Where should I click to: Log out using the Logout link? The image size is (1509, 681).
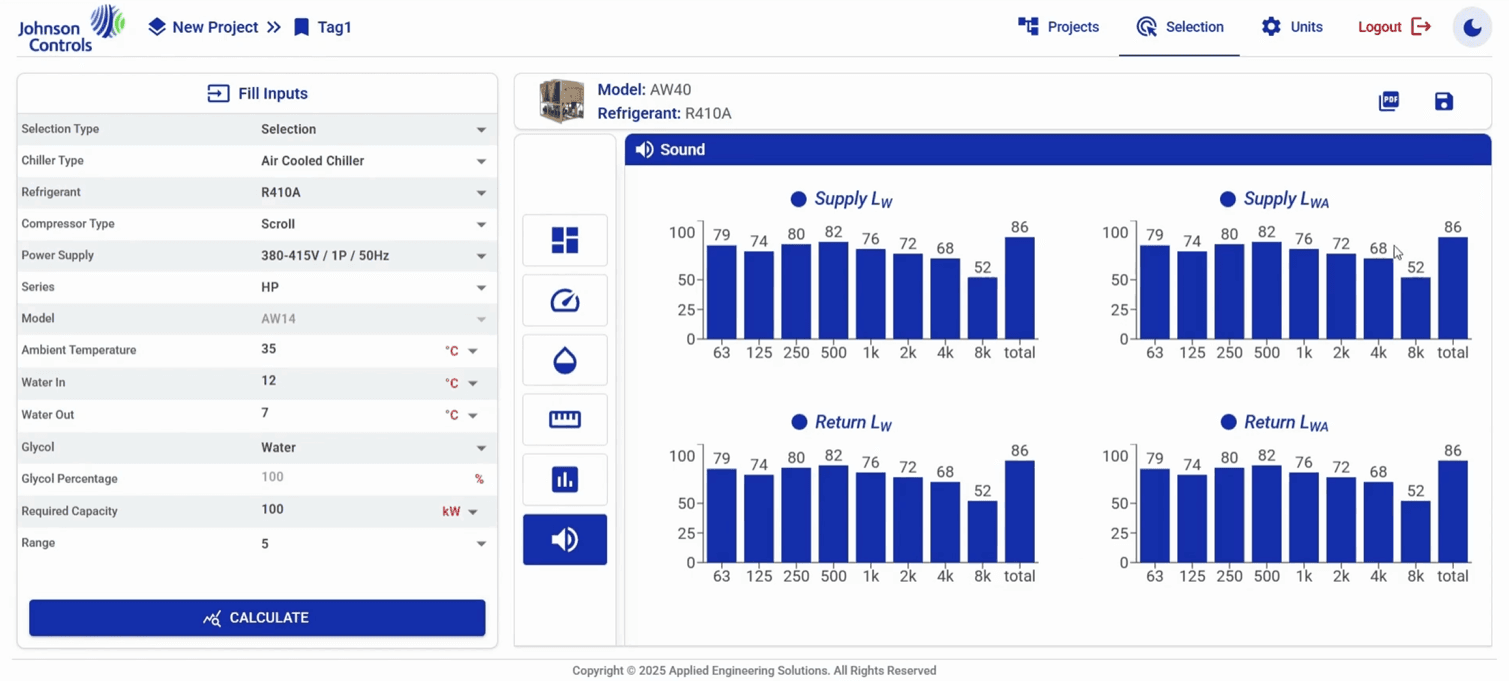[1395, 27]
